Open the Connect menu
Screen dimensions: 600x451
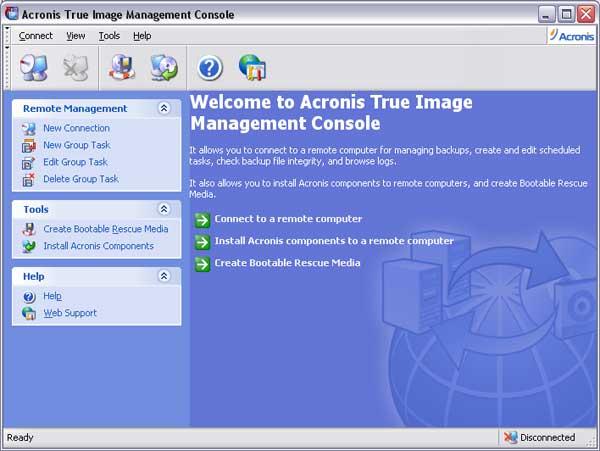[x=36, y=36]
